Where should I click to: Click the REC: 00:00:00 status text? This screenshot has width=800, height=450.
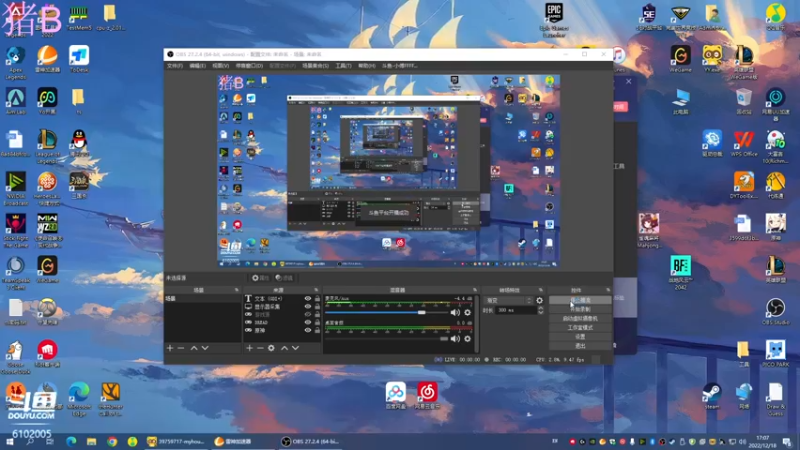point(509,360)
